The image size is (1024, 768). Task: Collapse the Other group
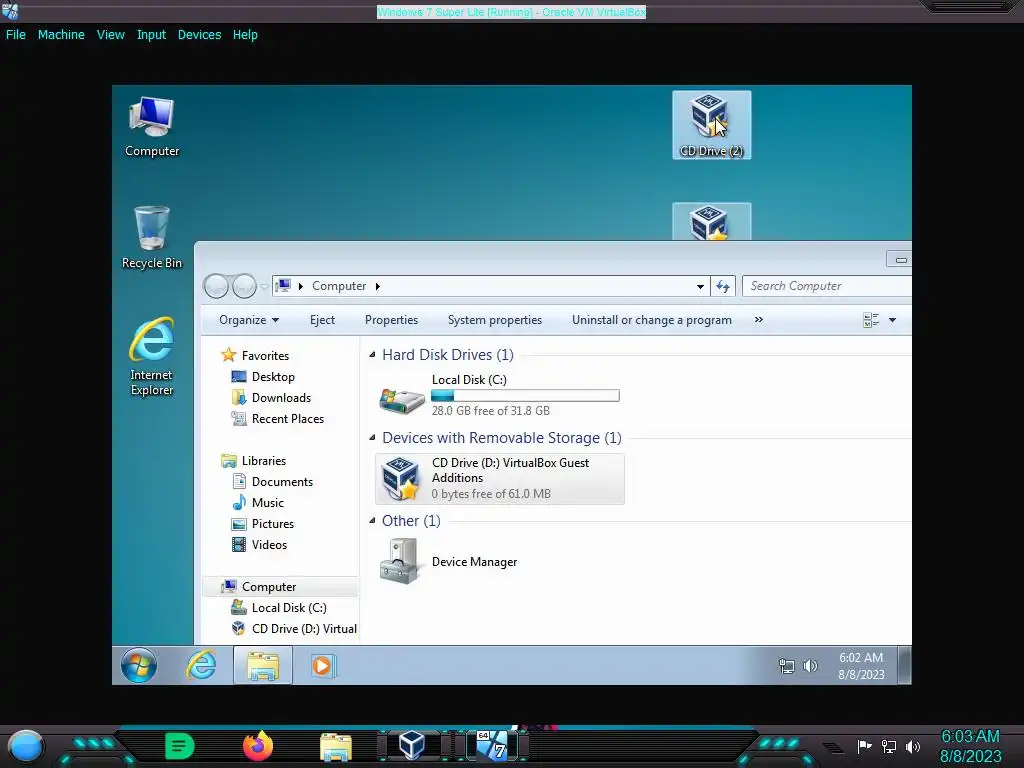point(372,520)
